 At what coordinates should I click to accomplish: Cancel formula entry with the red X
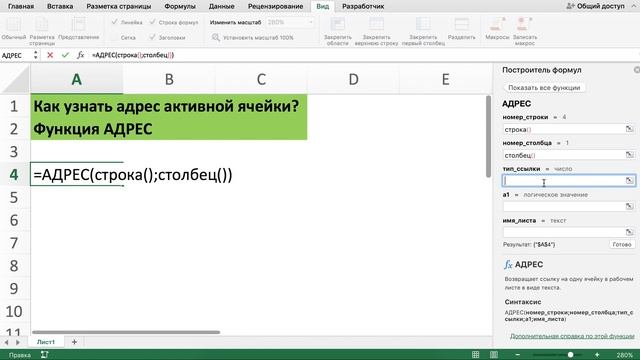coord(50,55)
